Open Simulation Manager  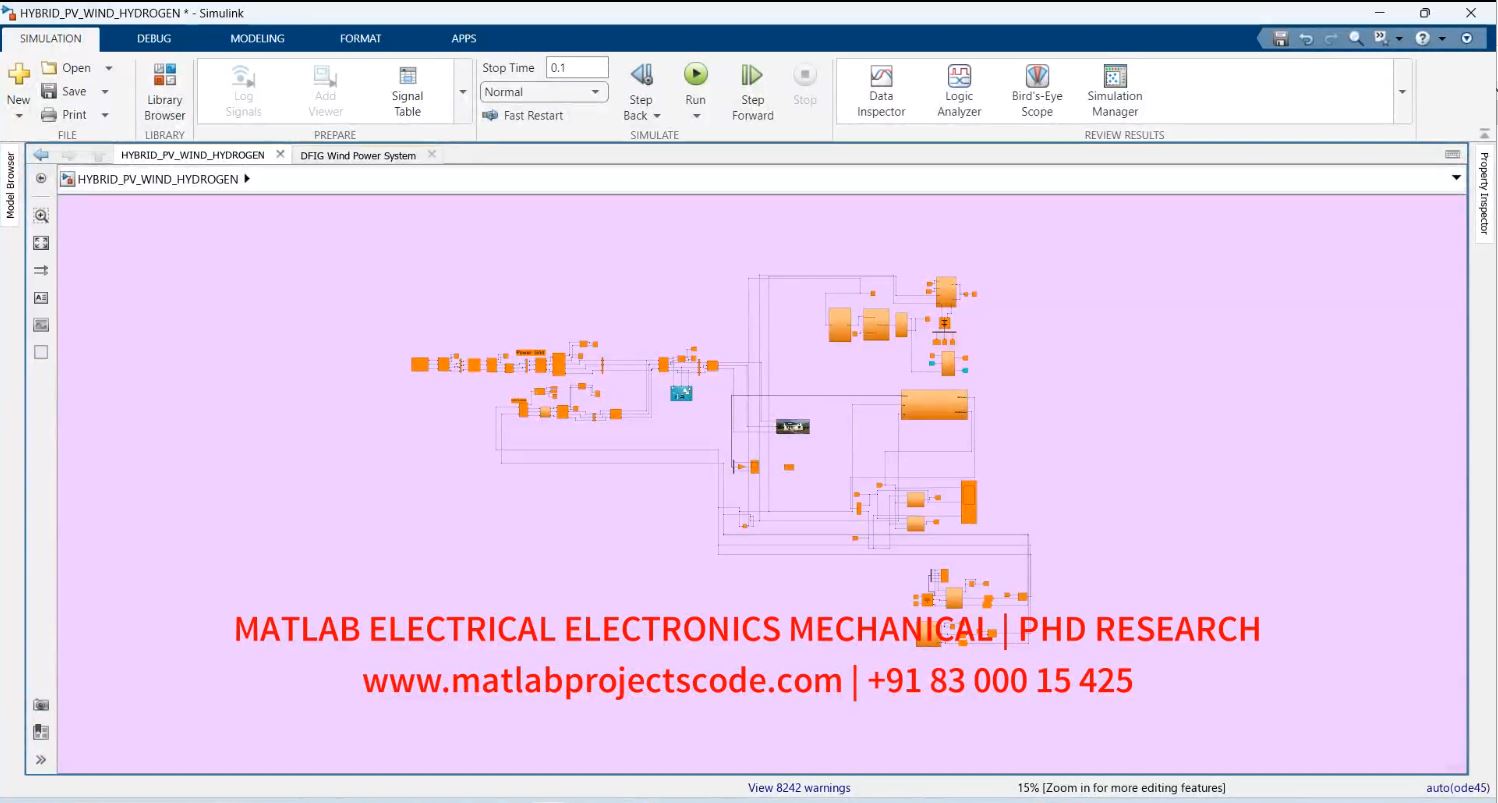click(x=1113, y=88)
